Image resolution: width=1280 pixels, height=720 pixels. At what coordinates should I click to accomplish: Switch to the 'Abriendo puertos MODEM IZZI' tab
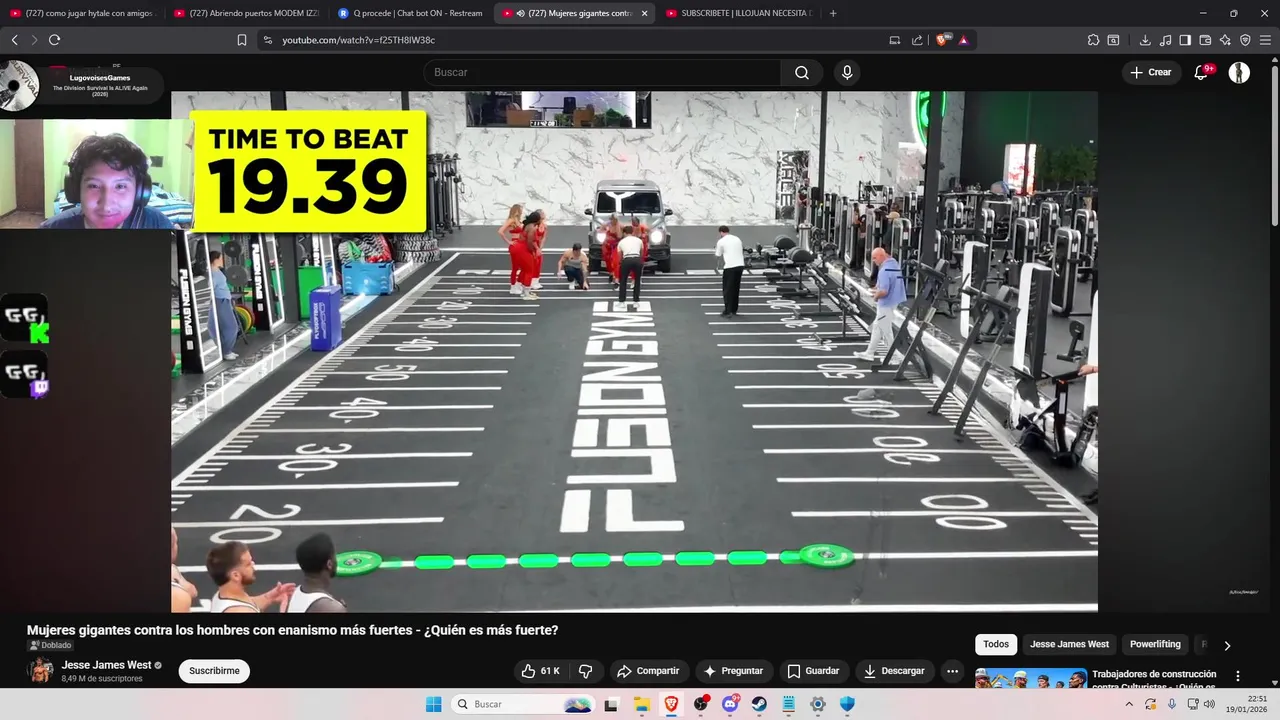point(247,13)
